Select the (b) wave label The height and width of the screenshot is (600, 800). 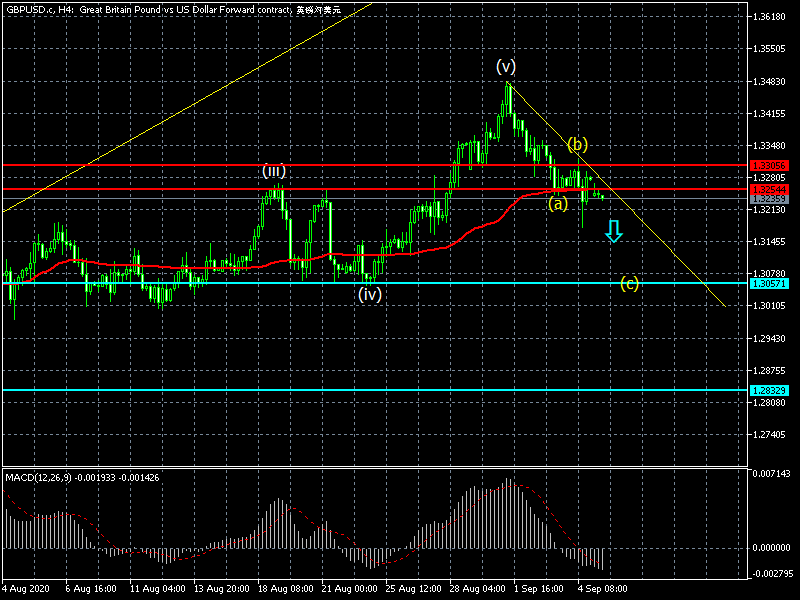click(x=577, y=144)
